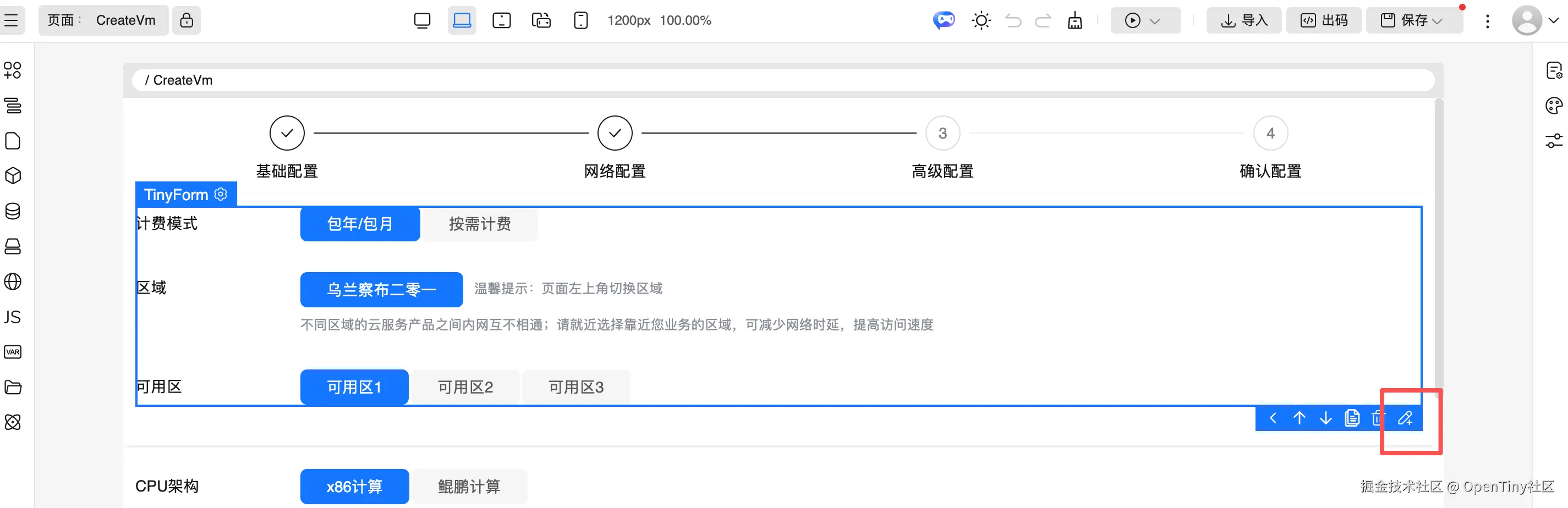Open TinyForm settings gear
This screenshot has height=508, width=1568.
click(221, 194)
